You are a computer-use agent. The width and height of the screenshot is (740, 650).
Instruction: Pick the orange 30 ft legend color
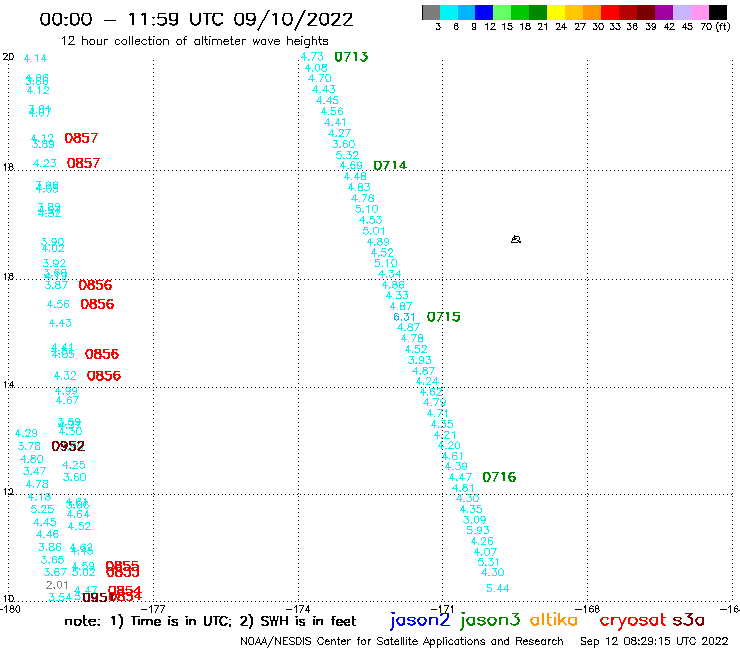[x=592, y=12]
